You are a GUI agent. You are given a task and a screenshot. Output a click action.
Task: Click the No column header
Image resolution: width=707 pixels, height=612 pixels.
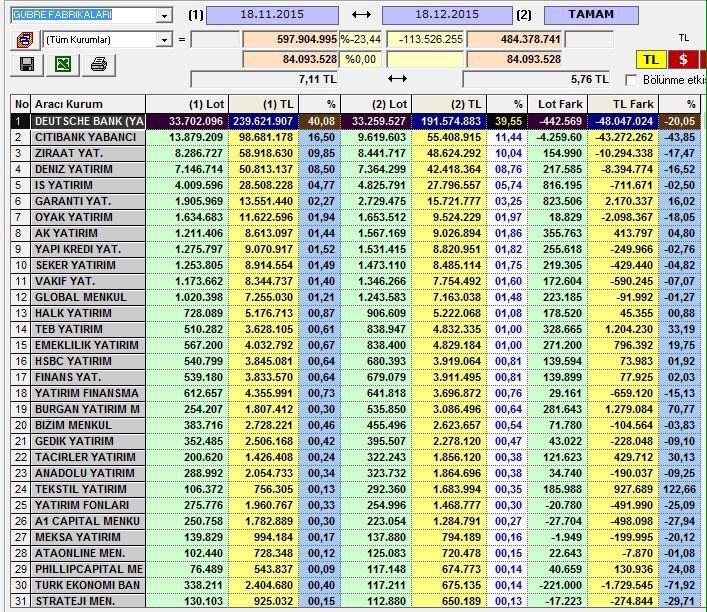21,104
